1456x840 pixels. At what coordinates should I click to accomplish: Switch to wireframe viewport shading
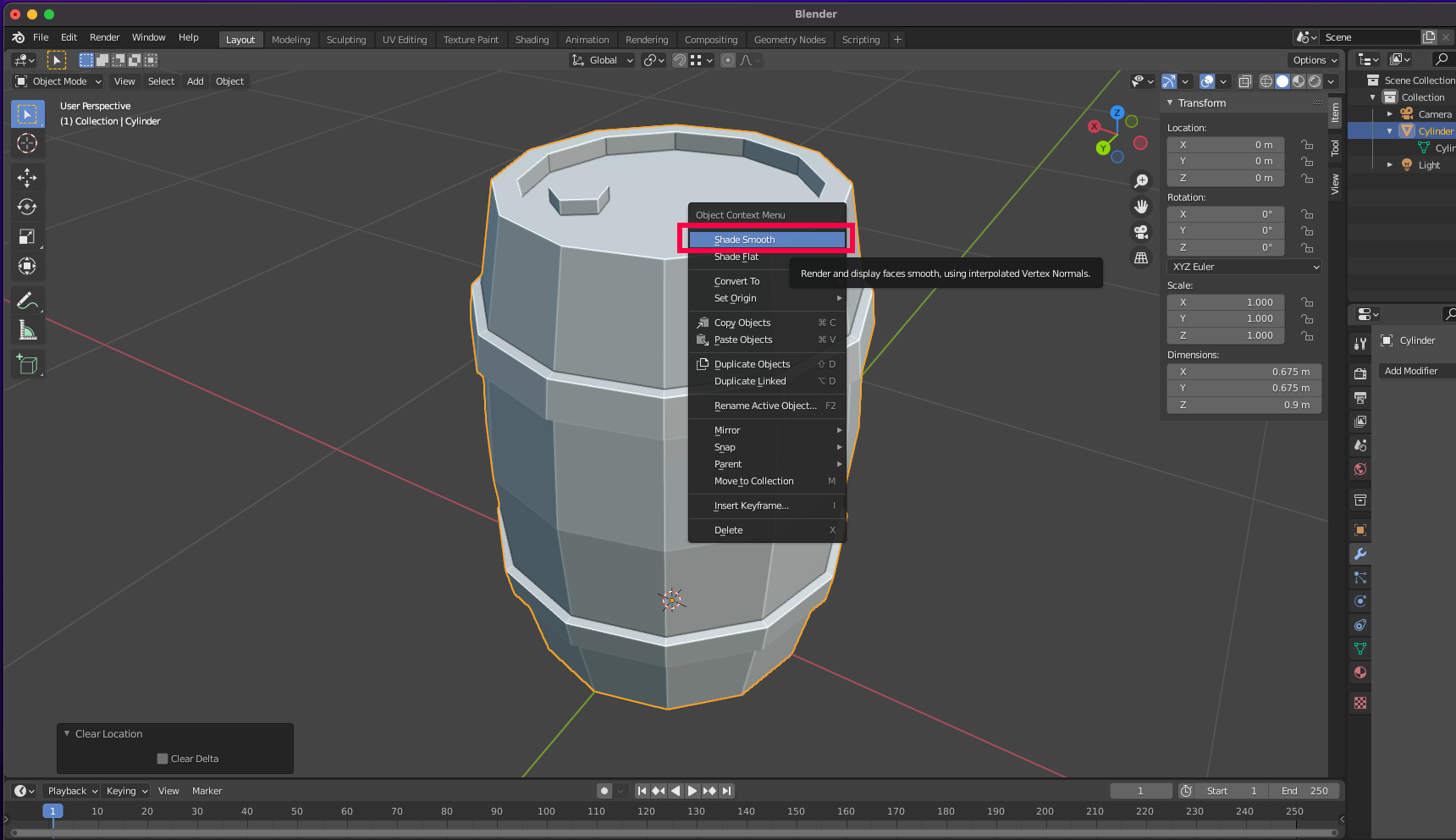[x=1266, y=81]
